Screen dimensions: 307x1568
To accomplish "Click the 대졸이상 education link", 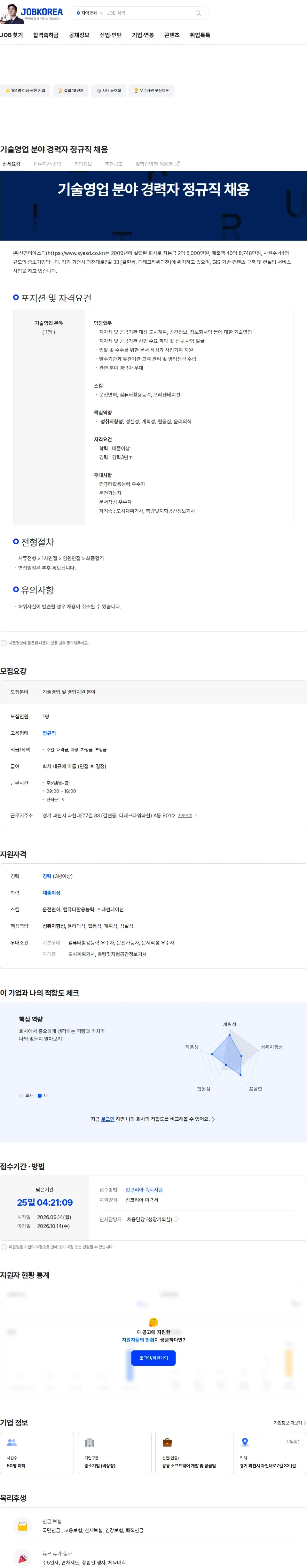I will (x=51, y=892).
